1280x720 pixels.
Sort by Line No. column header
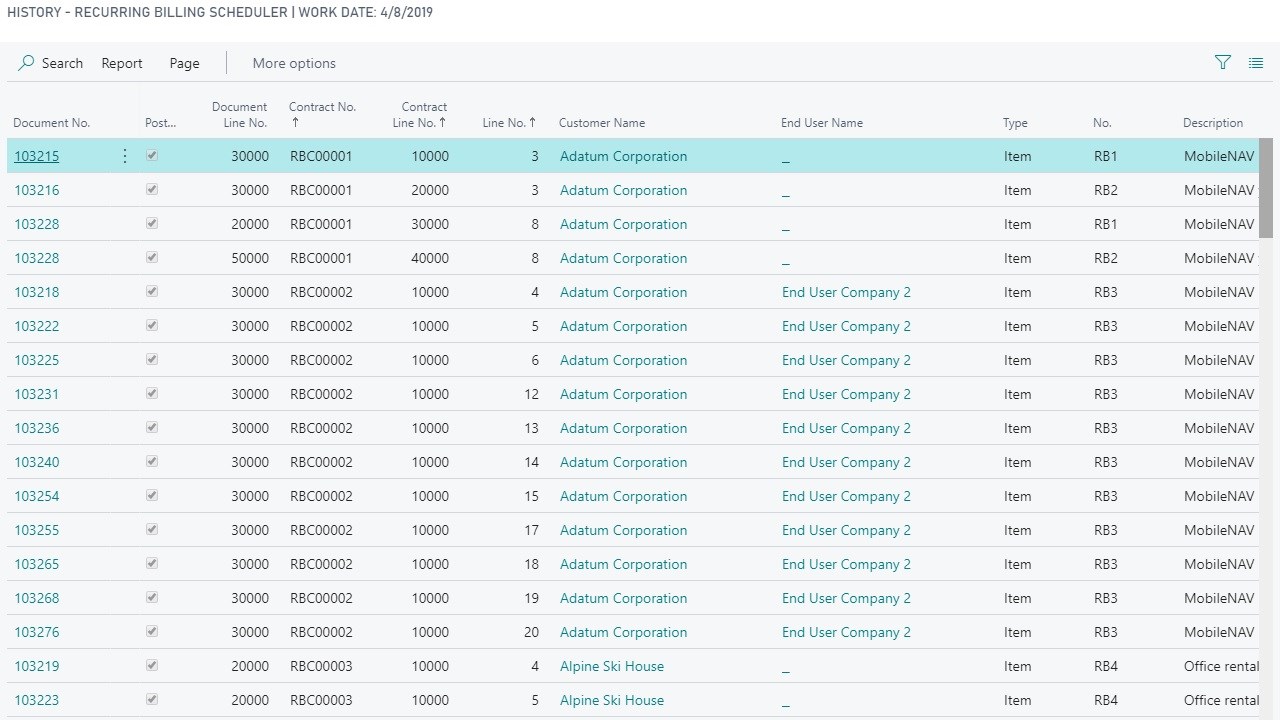[509, 123]
